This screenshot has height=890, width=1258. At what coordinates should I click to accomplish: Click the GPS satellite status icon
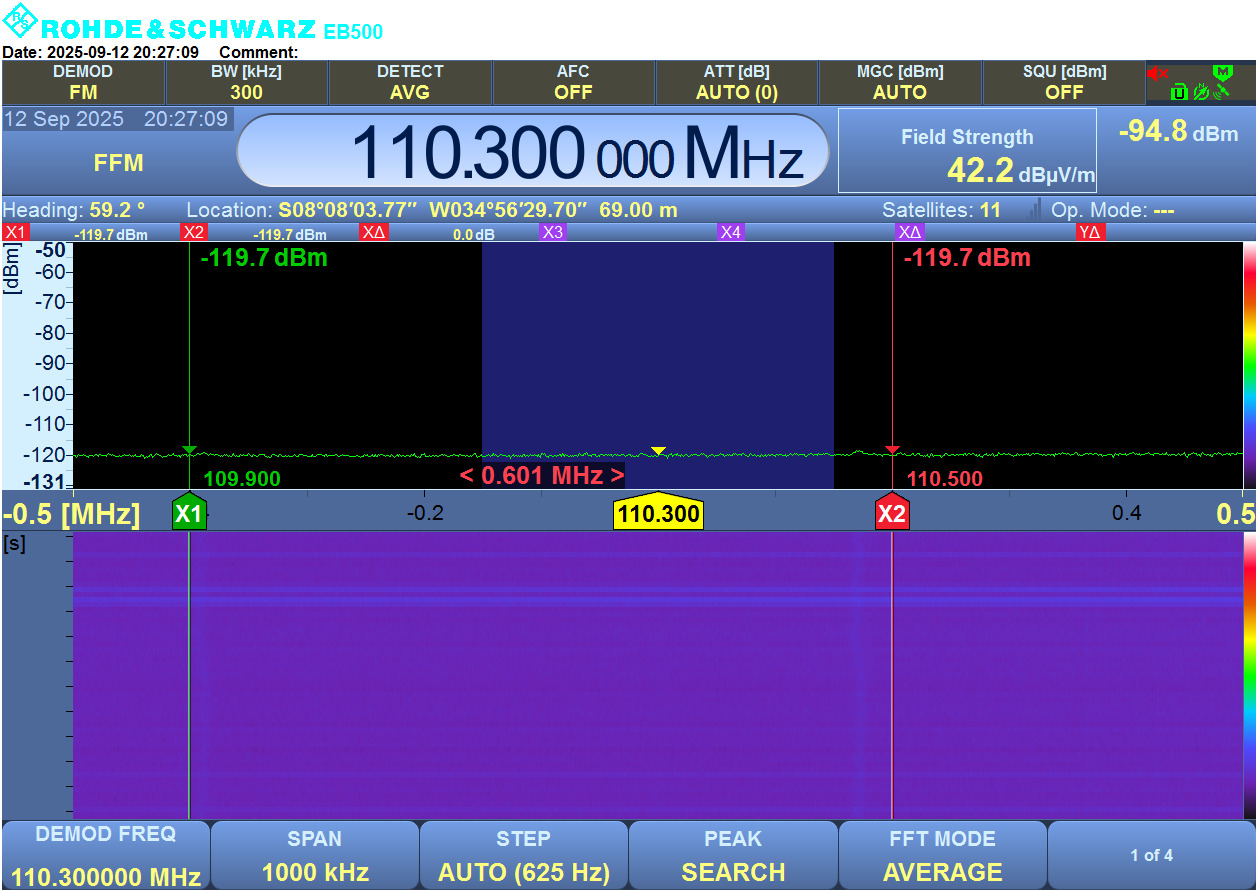point(1222,91)
